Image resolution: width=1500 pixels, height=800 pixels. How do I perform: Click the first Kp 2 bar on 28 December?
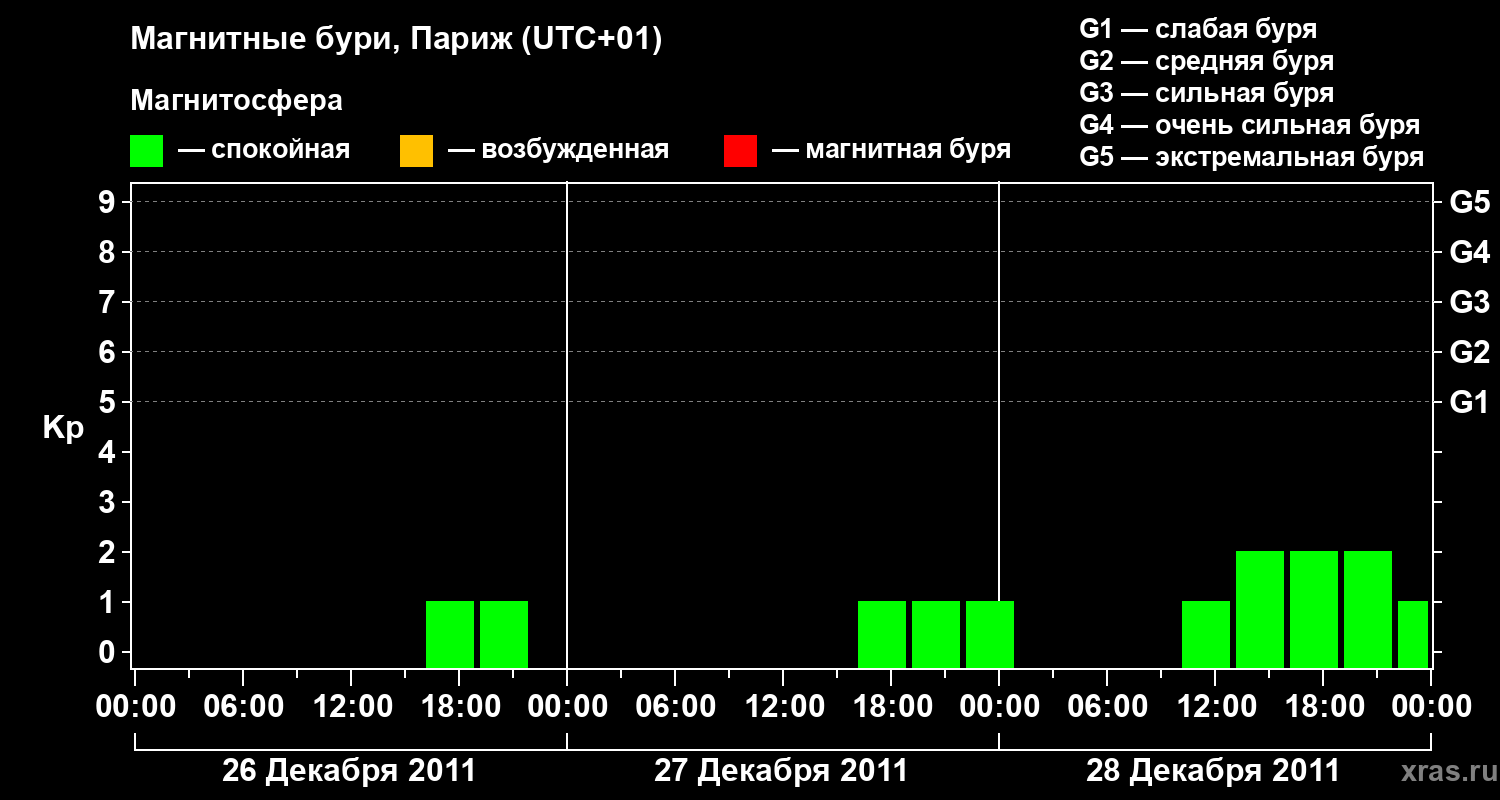1260,609
